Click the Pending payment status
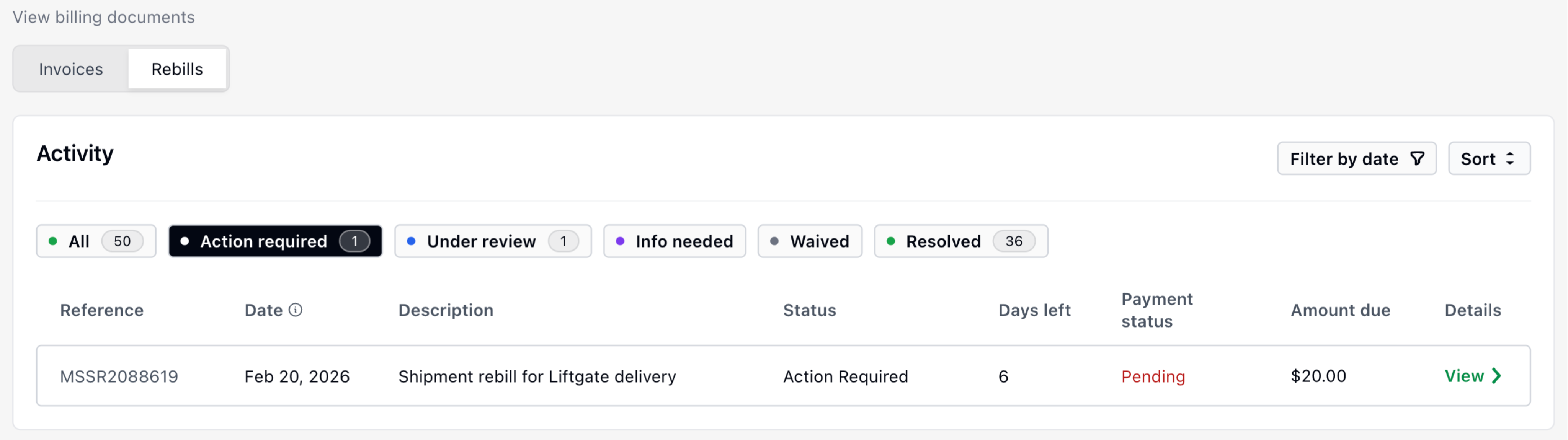The image size is (1568, 440). [1153, 376]
